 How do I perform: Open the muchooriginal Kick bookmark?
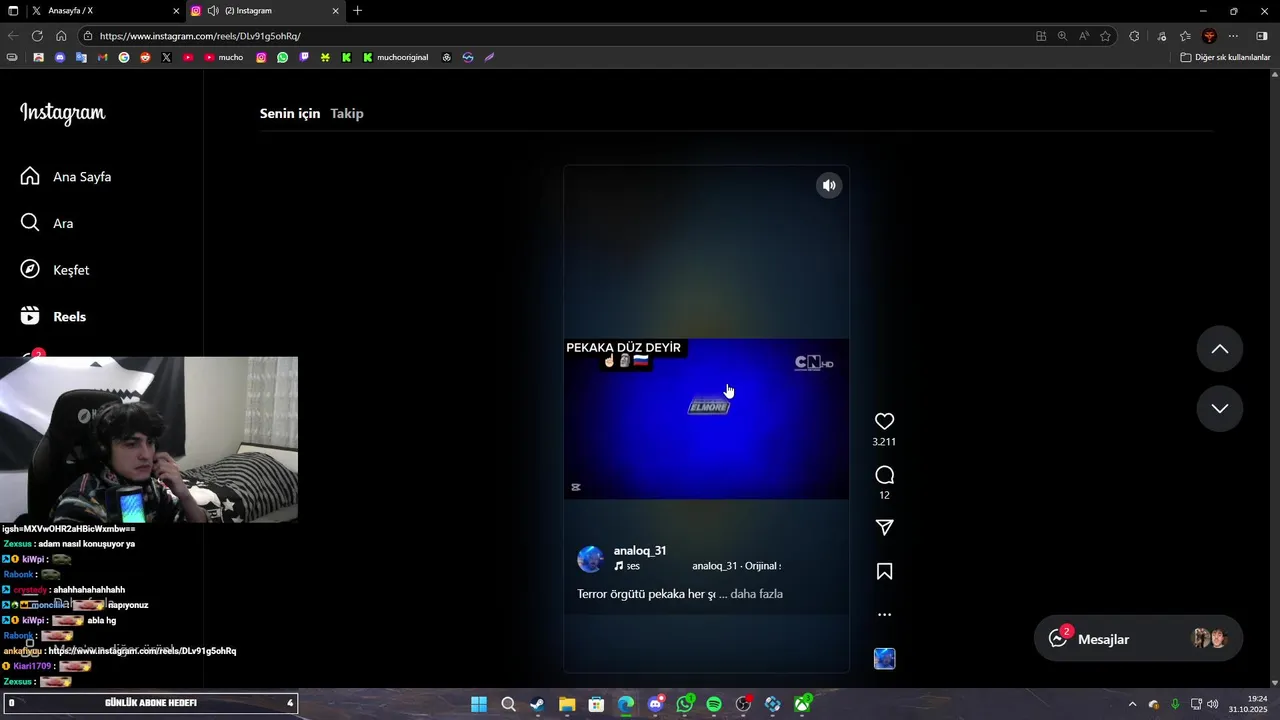(396, 57)
